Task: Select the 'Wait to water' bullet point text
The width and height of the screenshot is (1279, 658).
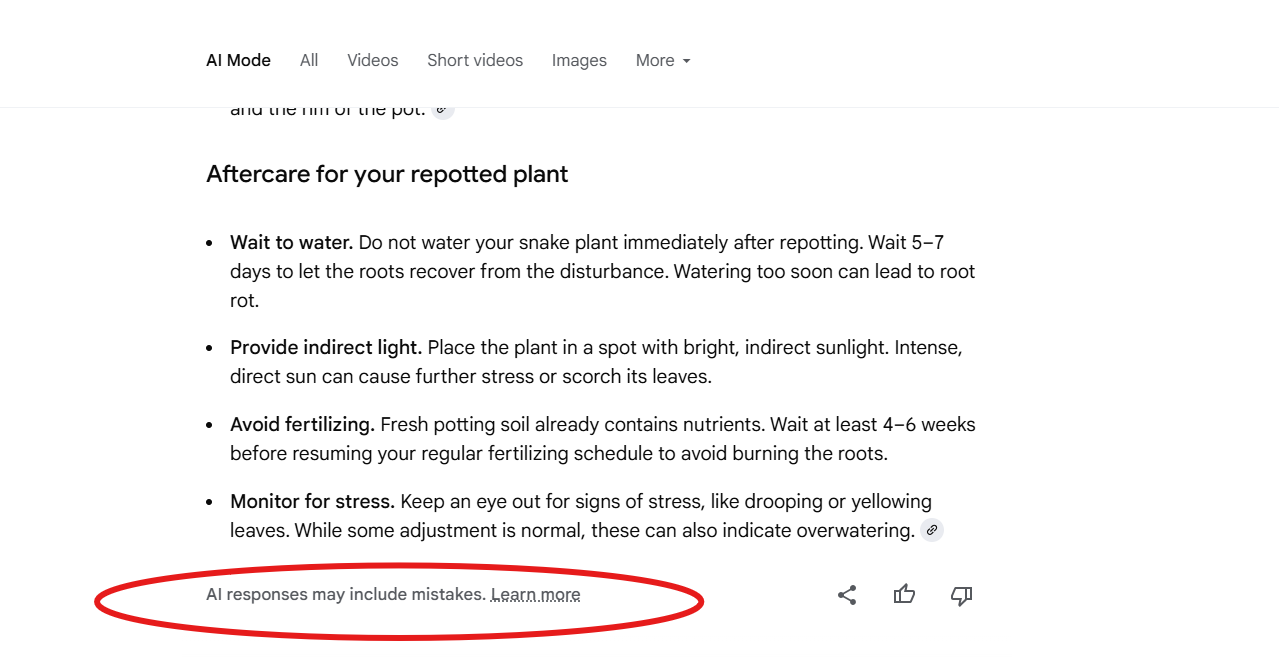Action: coord(291,242)
